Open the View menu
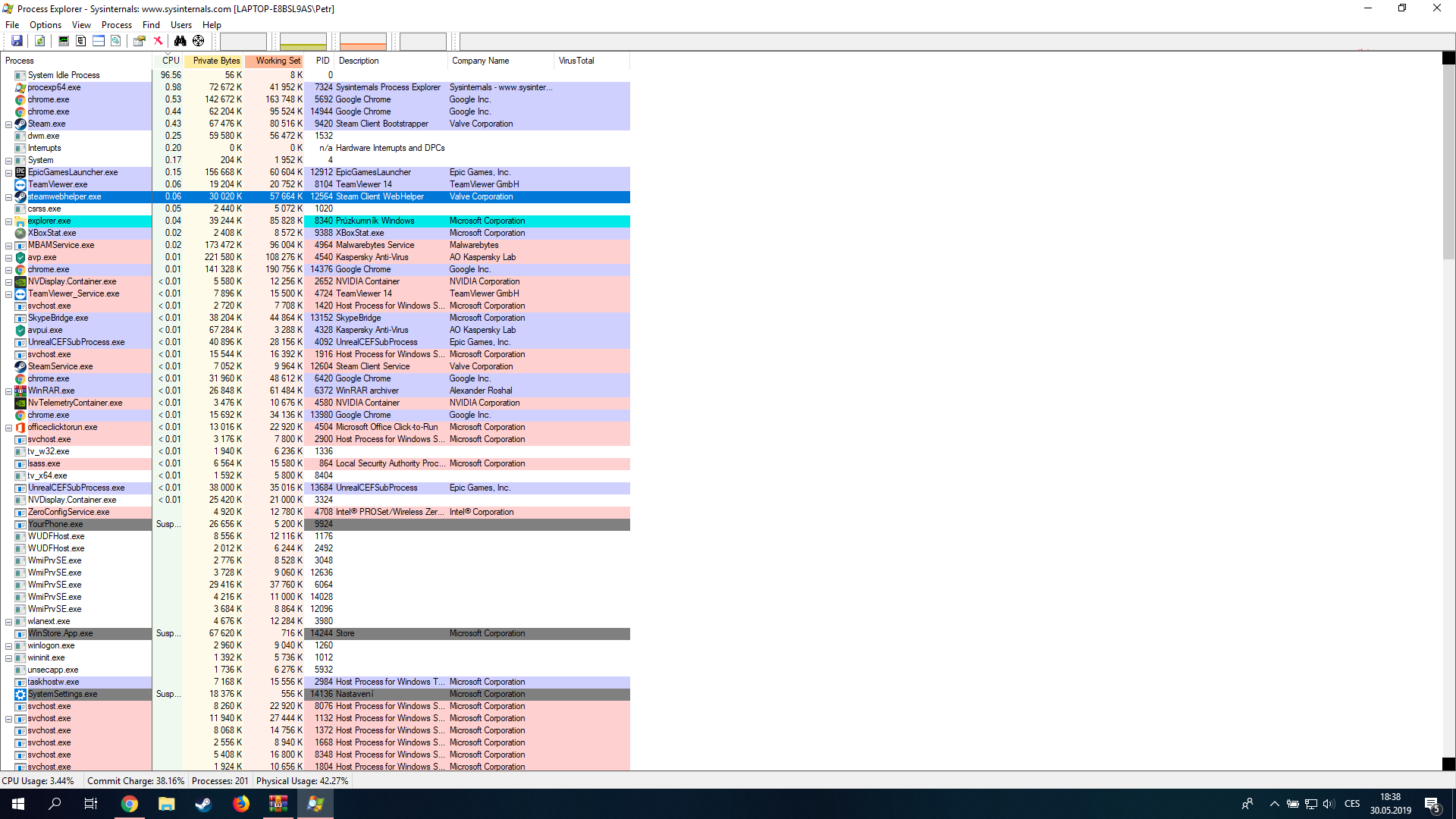 [81, 25]
